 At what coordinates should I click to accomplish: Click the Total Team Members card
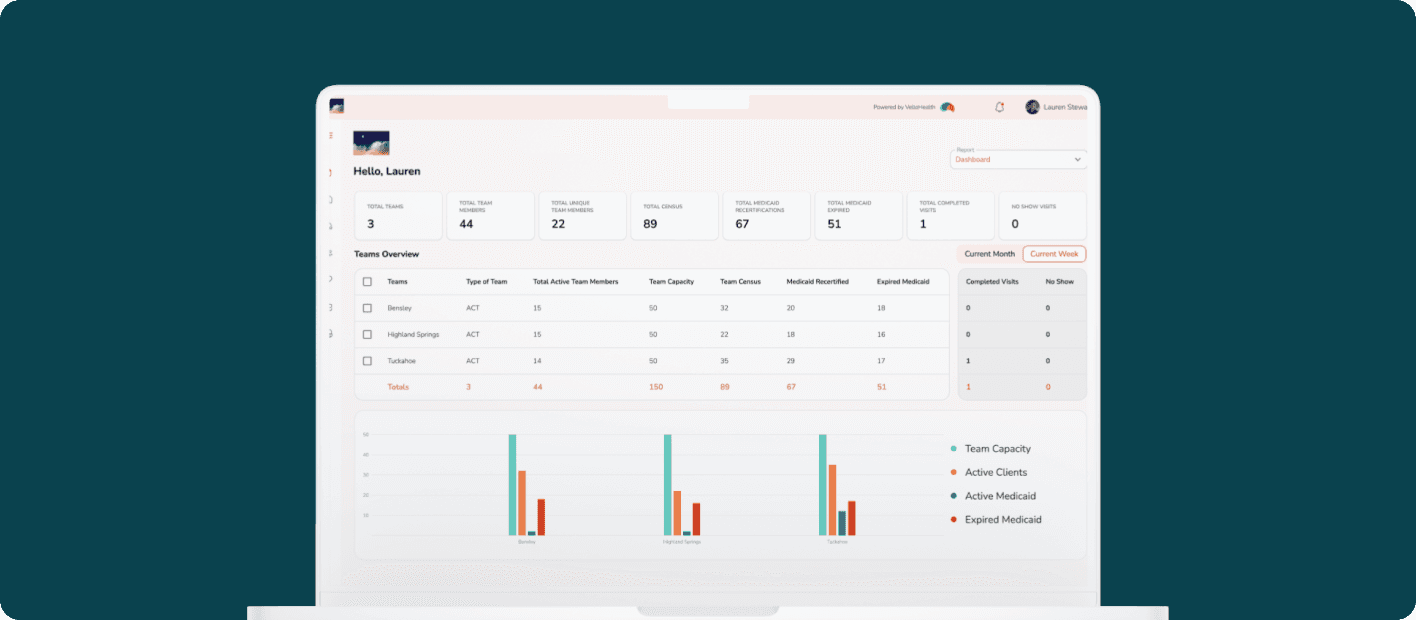point(490,215)
